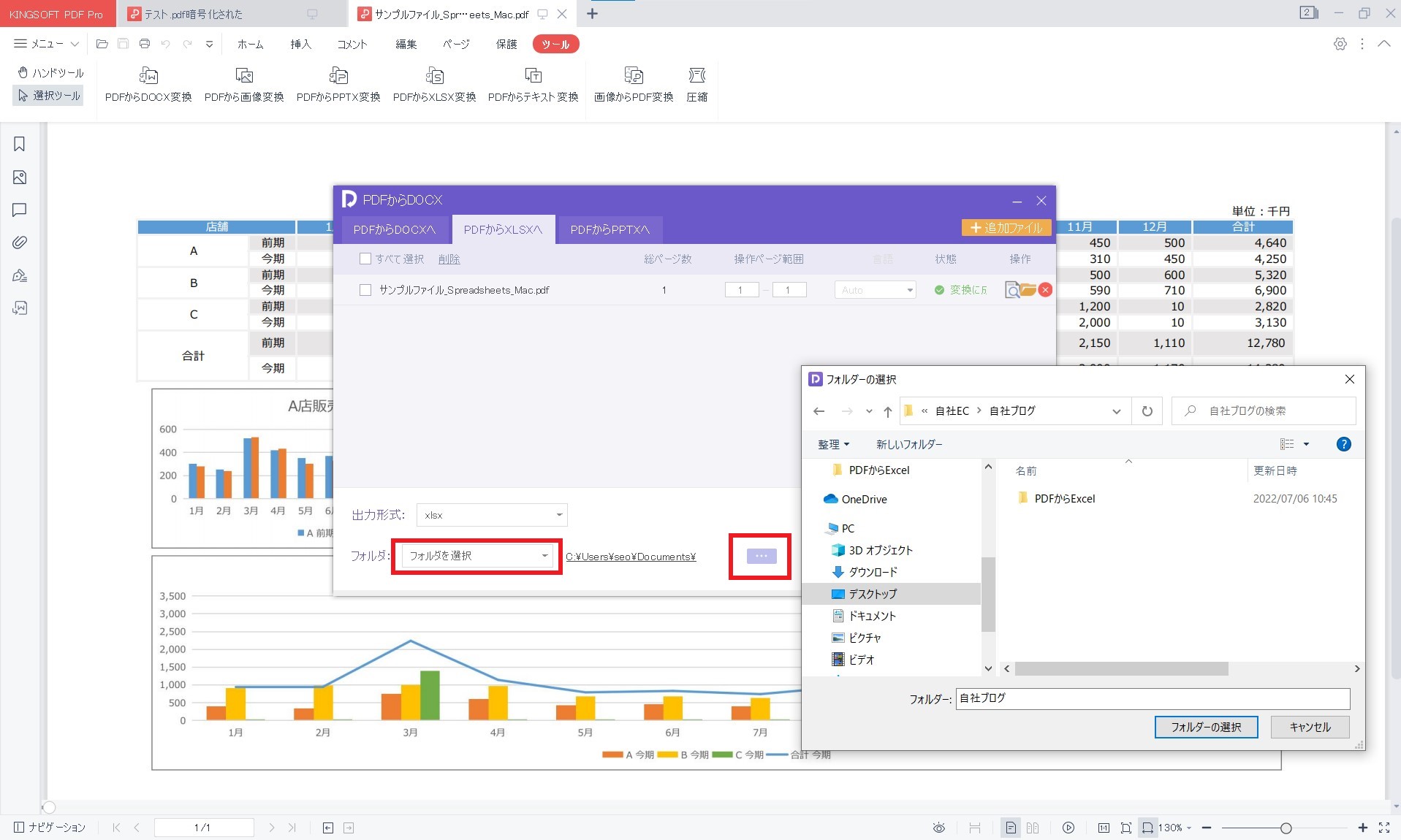Switch to the PDFからDOCXへ tab

pos(394,229)
